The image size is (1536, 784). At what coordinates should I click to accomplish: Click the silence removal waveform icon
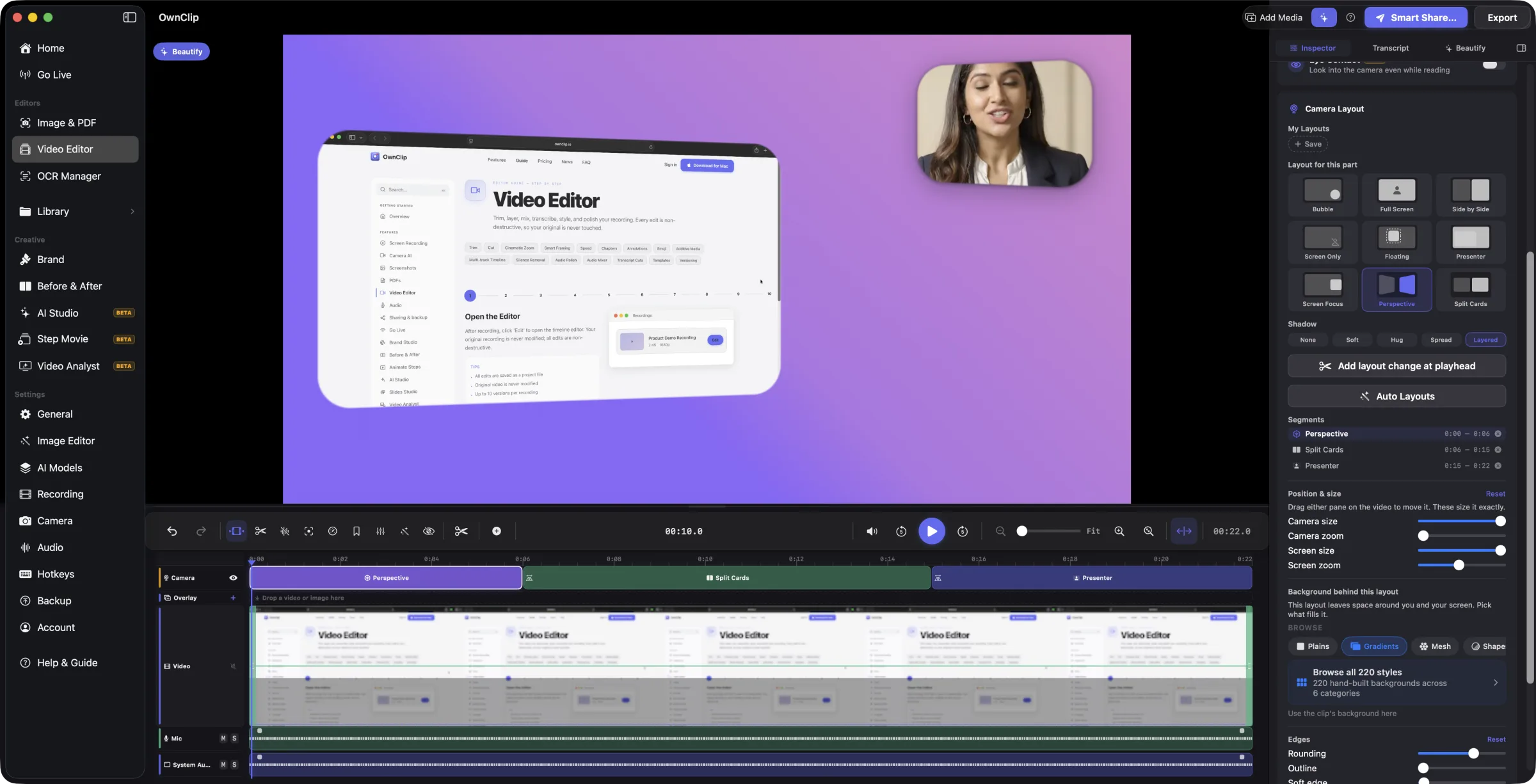click(x=285, y=531)
